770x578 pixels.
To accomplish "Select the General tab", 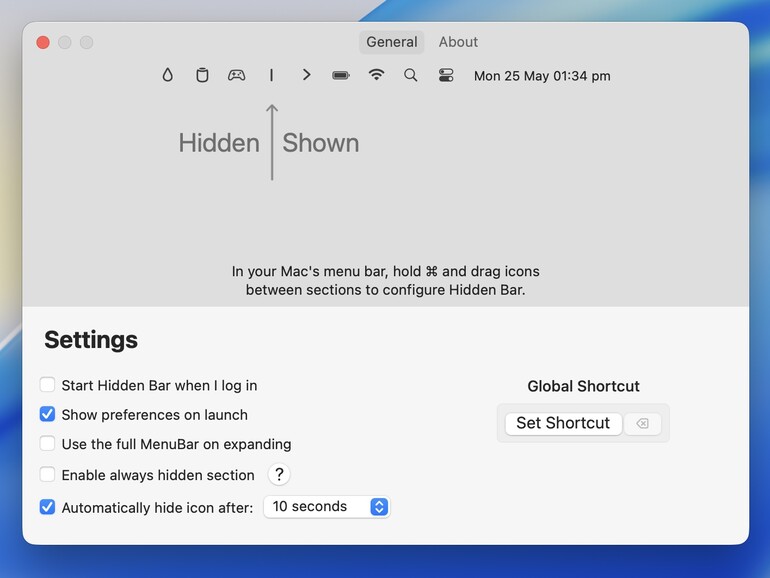I will pos(391,42).
